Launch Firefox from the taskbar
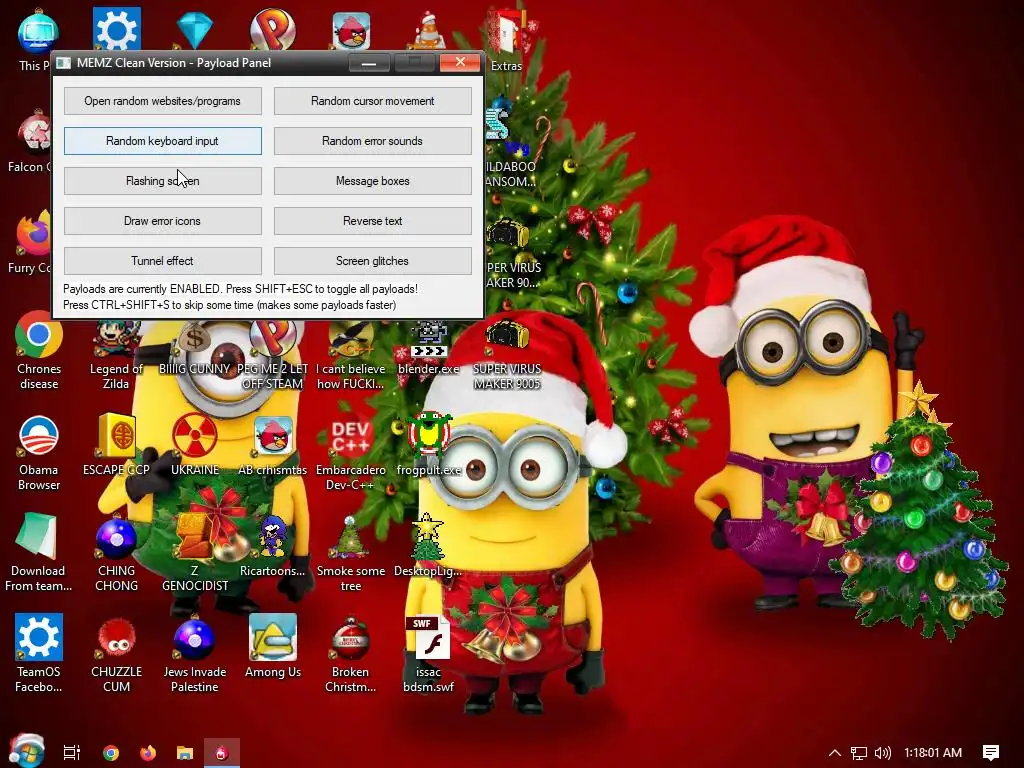The width and height of the screenshot is (1024, 768). pos(148,753)
